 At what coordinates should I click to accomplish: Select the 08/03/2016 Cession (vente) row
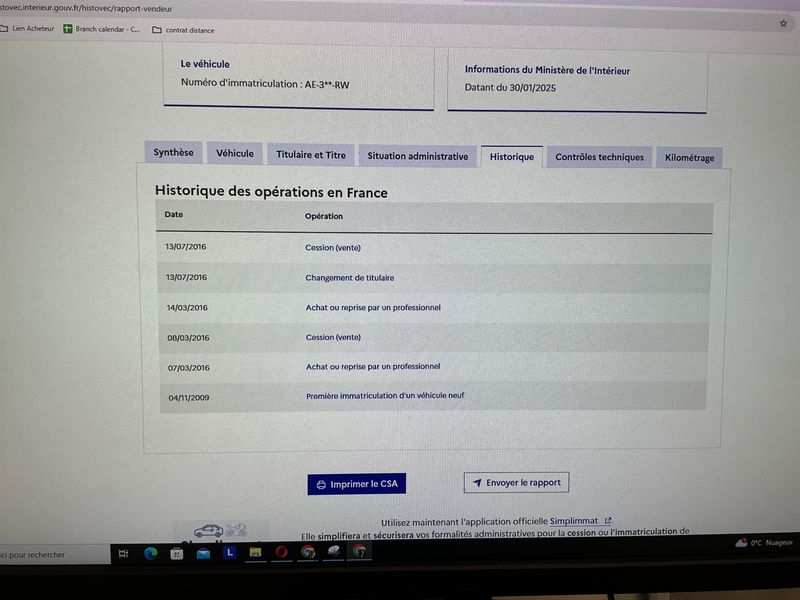[x=434, y=337]
